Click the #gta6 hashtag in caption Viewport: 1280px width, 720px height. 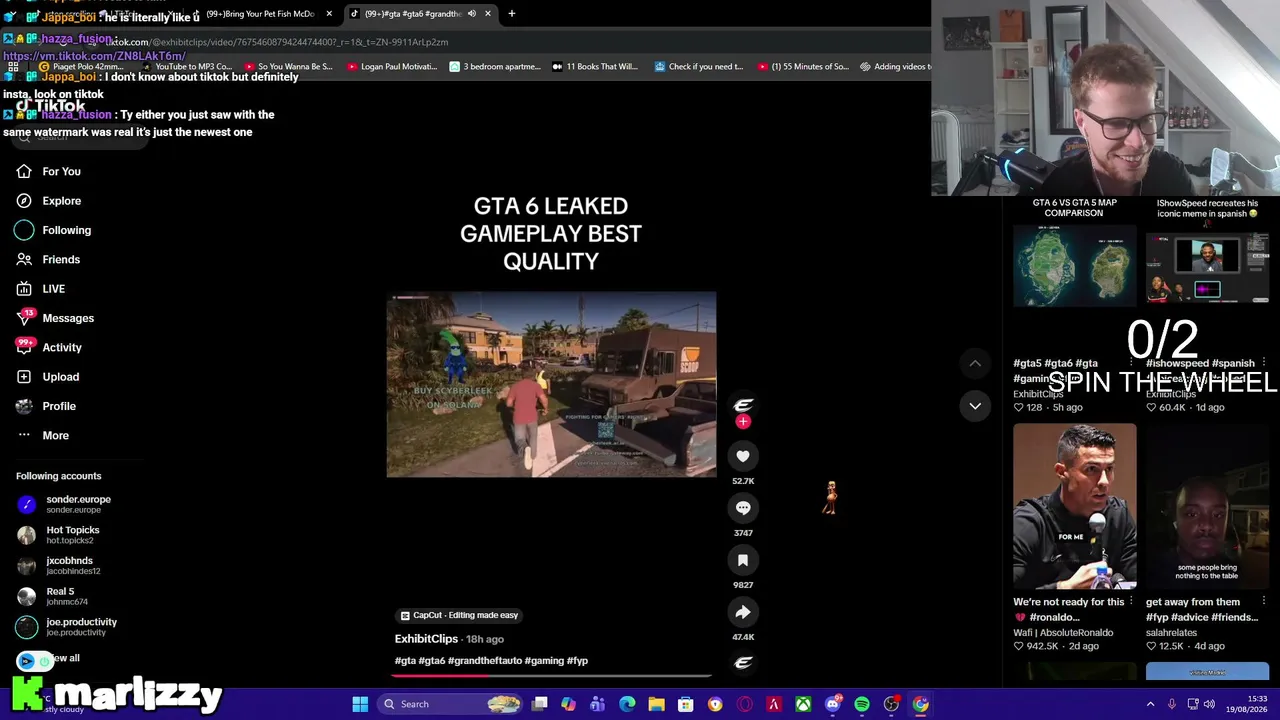pyautogui.click(x=432, y=661)
